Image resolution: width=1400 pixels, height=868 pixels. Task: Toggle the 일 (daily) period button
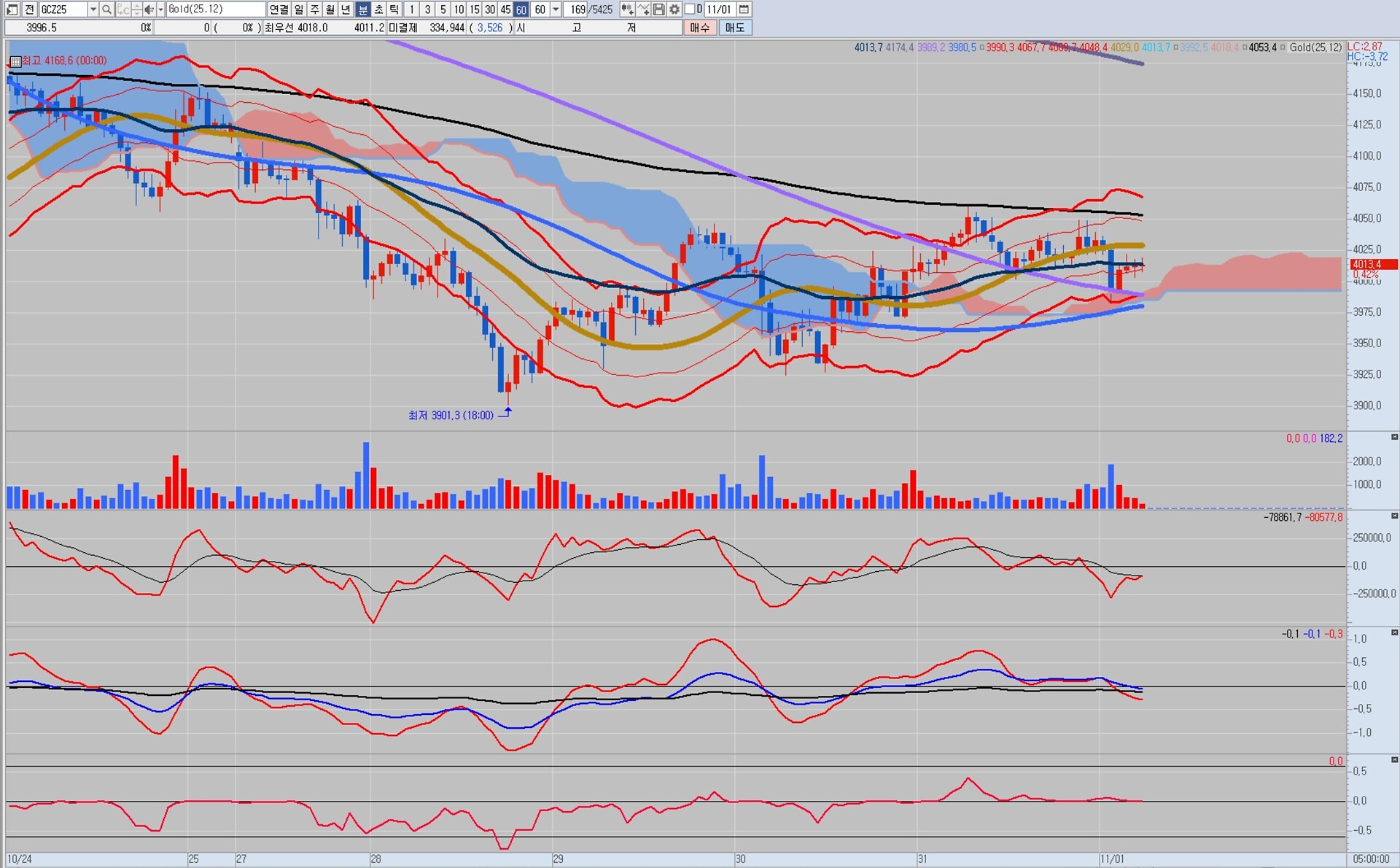299,9
